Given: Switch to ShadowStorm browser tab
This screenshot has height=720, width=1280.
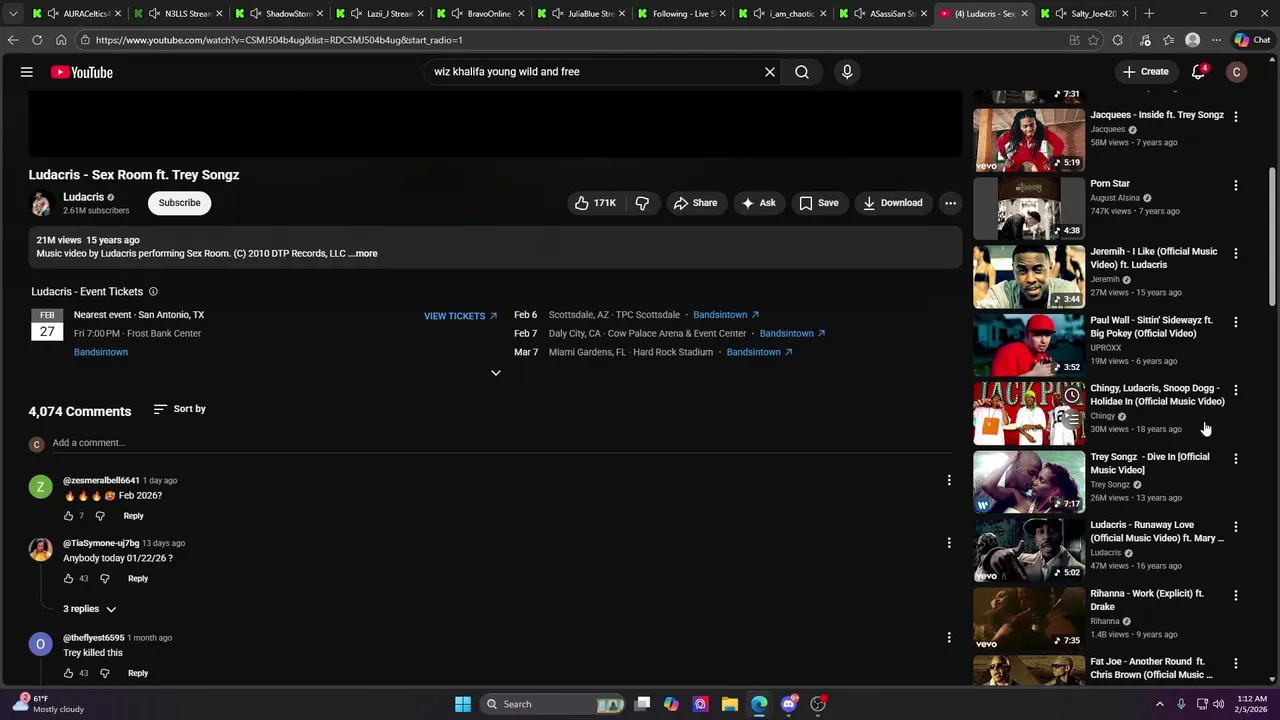Looking at the screenshot, I should [277, 14].
